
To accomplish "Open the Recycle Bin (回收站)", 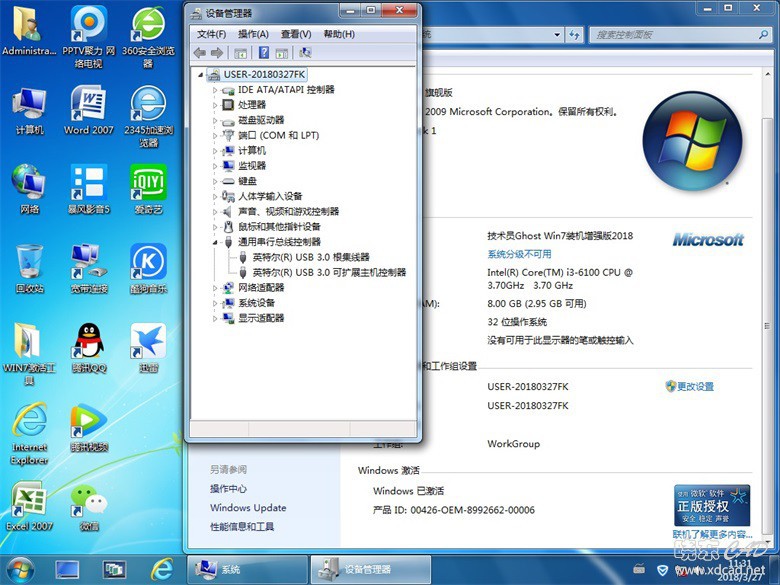I will pyautogui.click(x=29, y=269).
